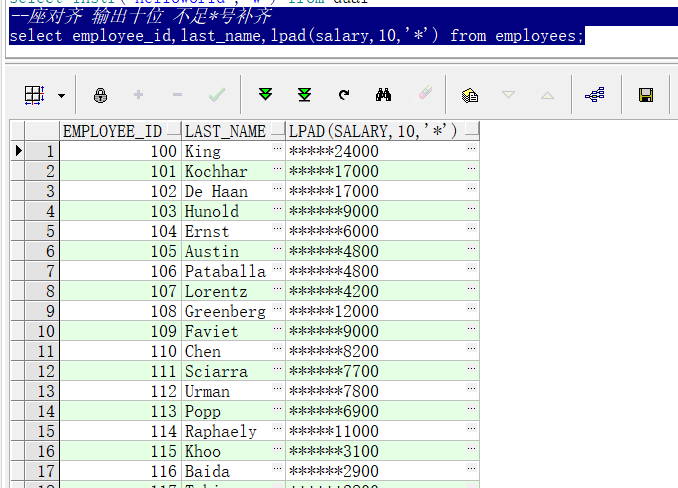Fetch next page with green arrow
The height and width of the screenshot is (488, 678).
coord(265,94)
